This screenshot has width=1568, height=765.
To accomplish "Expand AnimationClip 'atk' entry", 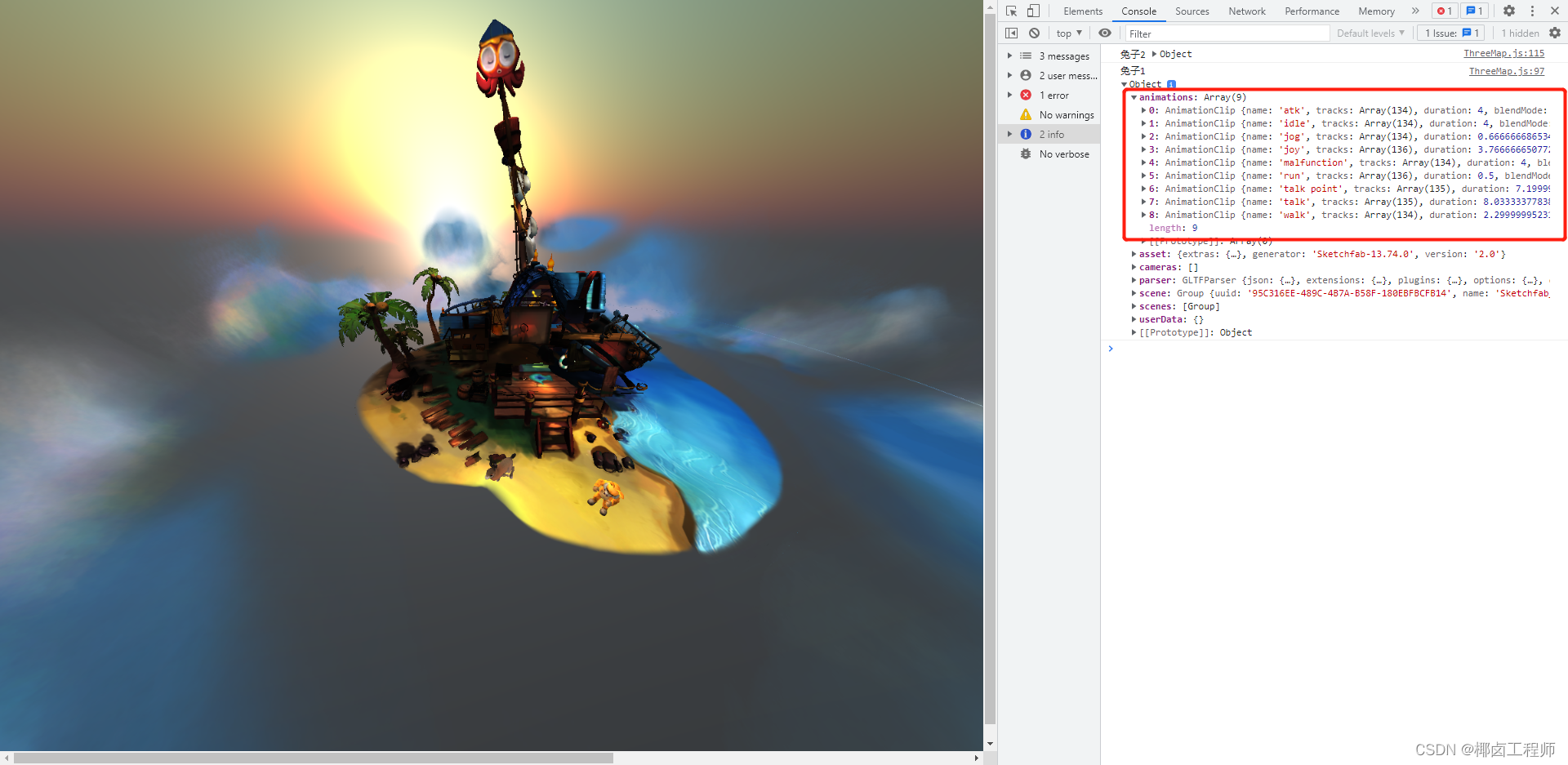I will click(x=1143, y=110).
